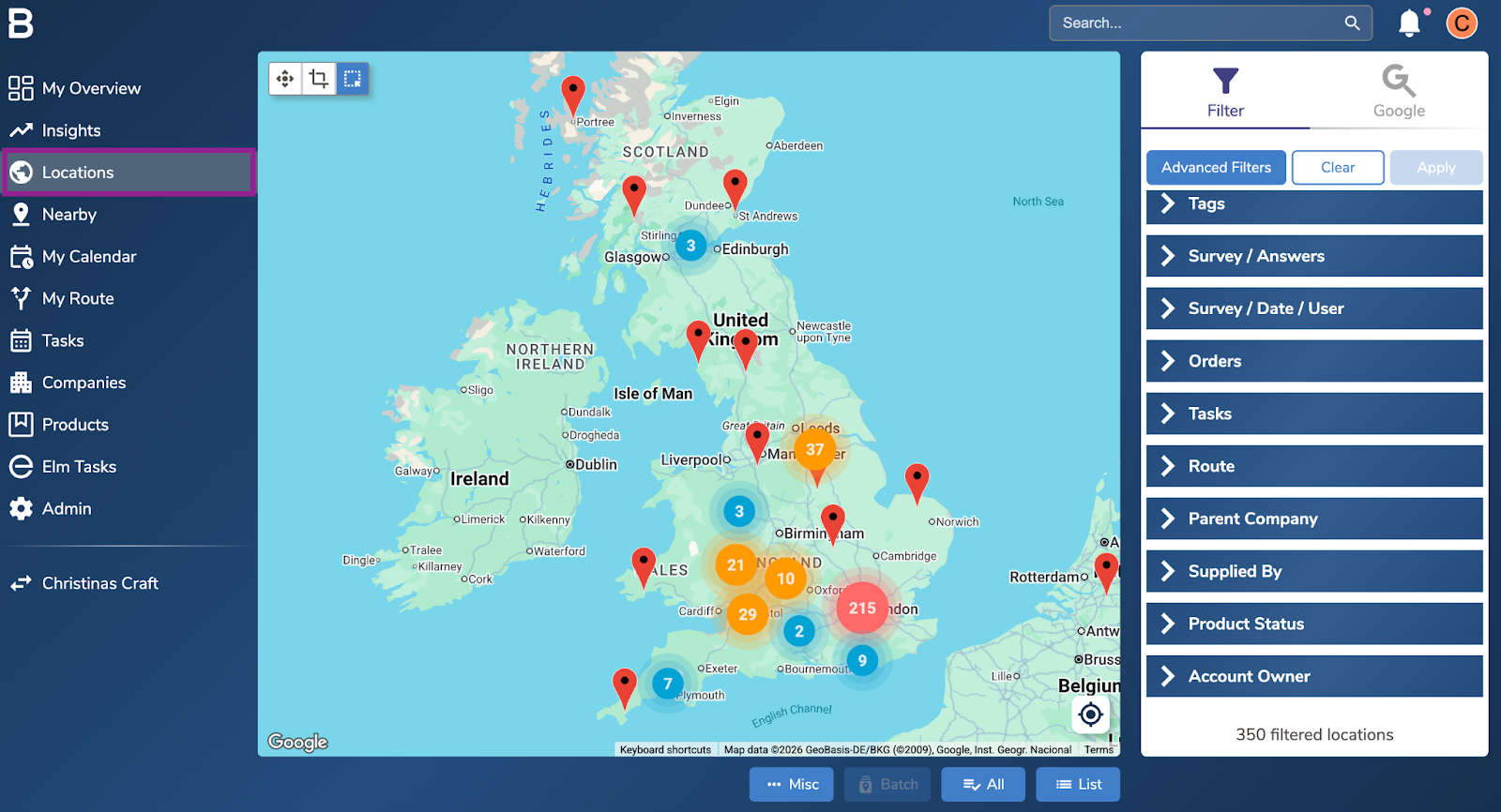This screenshot has height=812, width=1501.
Task: Expand the Survey / Answers filter
Action: (1313, 256)
